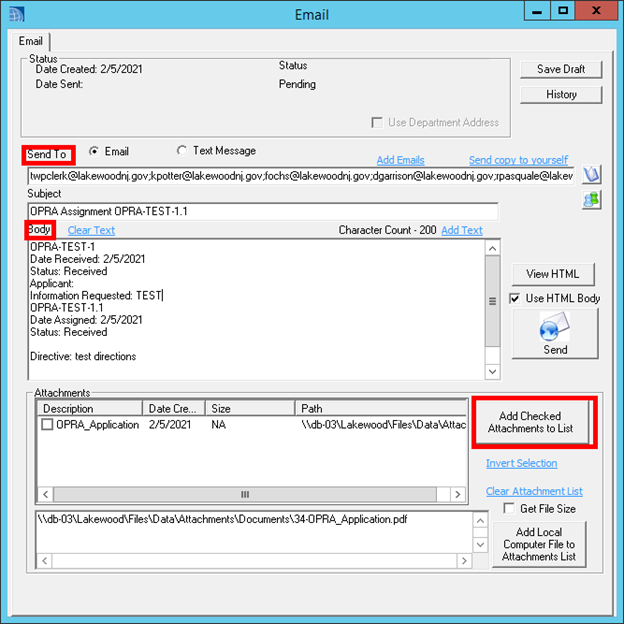Image resolution: width=624 pixels, height=624 pixels.
Task: Click 'Information Requested: TEST' line in body
Action: pos(96,295)
